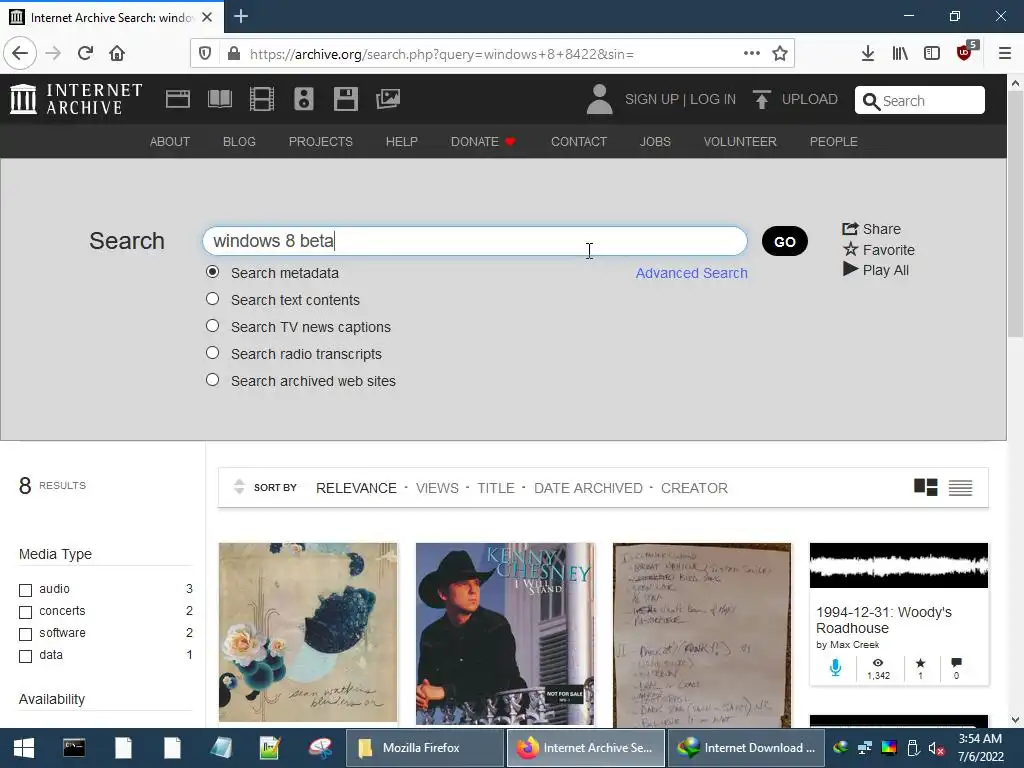Open HELP navigation item
This screenshot has width=1024, height=768.
click(402, 142)
